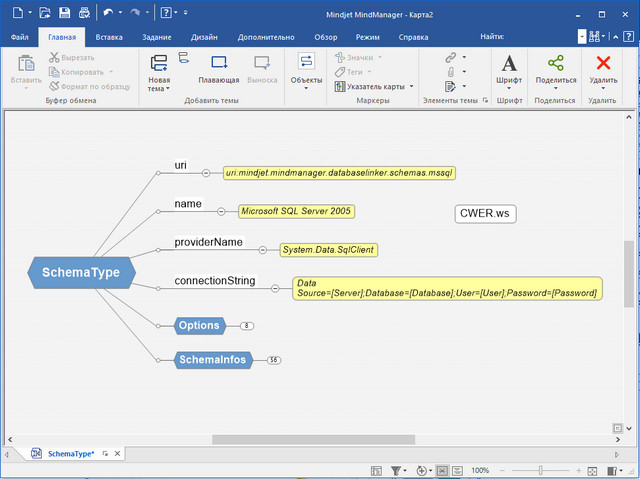Click the zoom out minus button
The image size is (640, 479).
click(502, 471)
